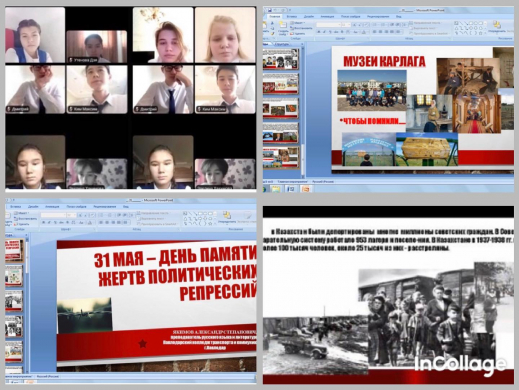
Task: Clear formatting icon in Музеи Карлага window
Action: [366, 25]
